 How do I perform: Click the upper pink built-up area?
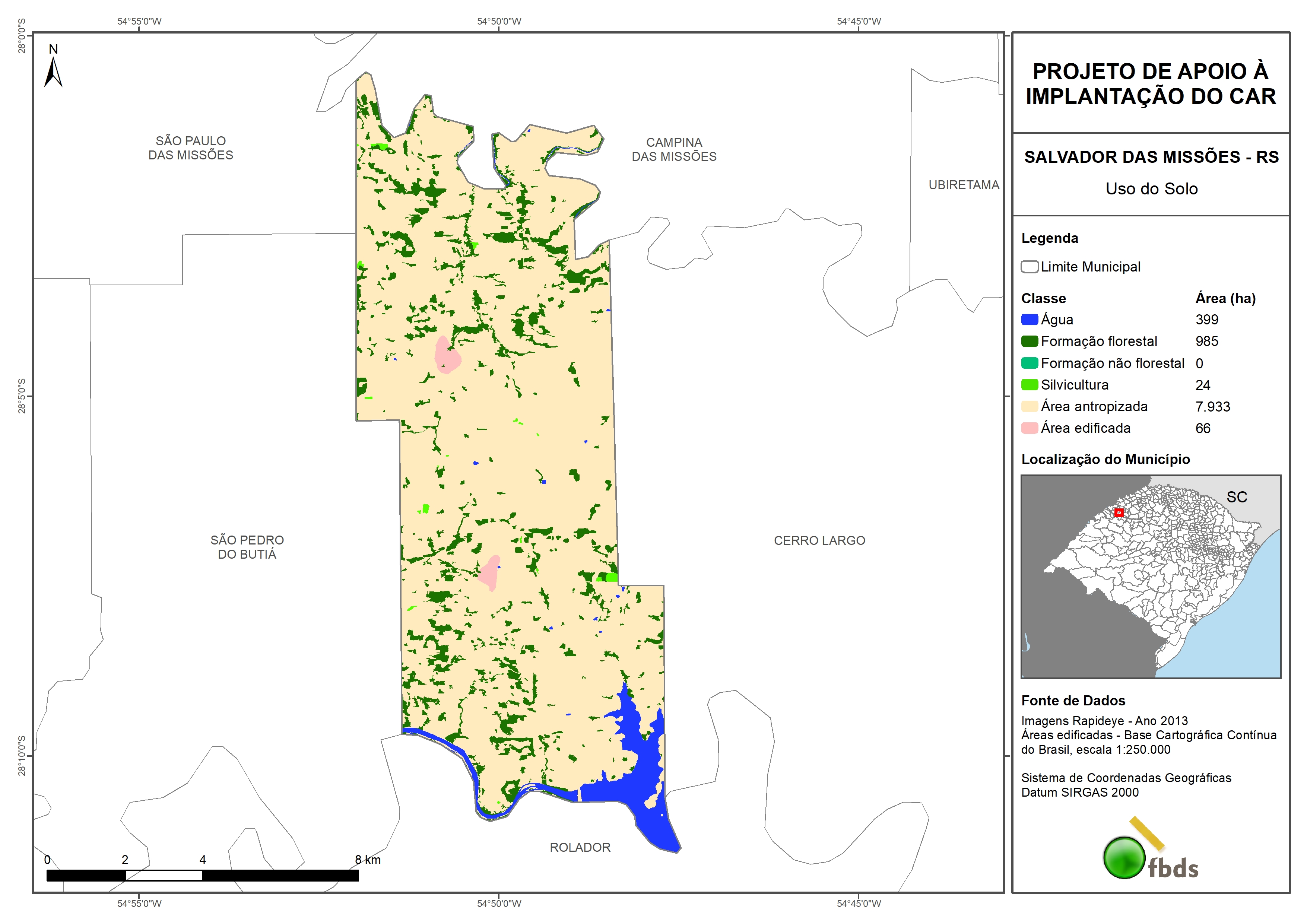447,357
